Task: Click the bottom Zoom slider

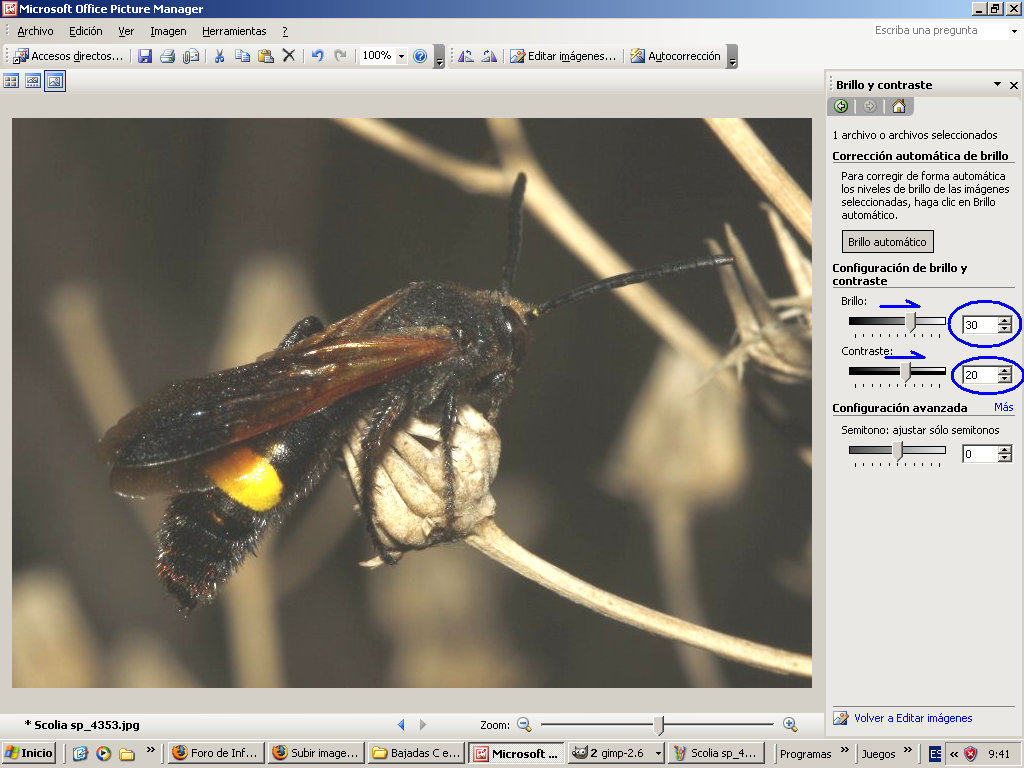Action: tap(657, 724)
